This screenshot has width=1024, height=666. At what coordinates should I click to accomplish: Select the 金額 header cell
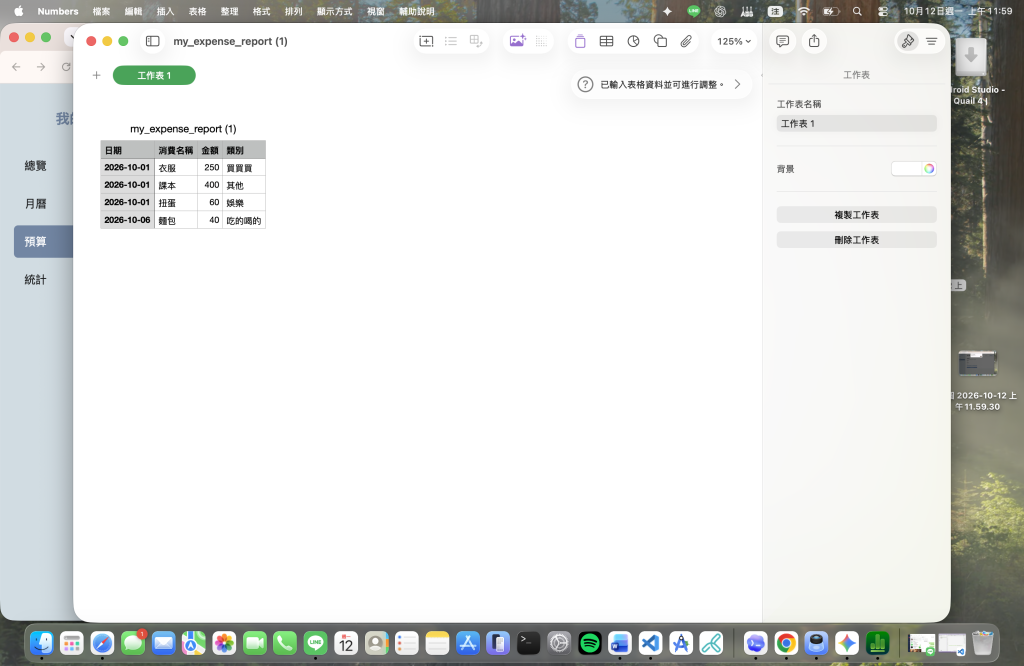pos(210,150)
